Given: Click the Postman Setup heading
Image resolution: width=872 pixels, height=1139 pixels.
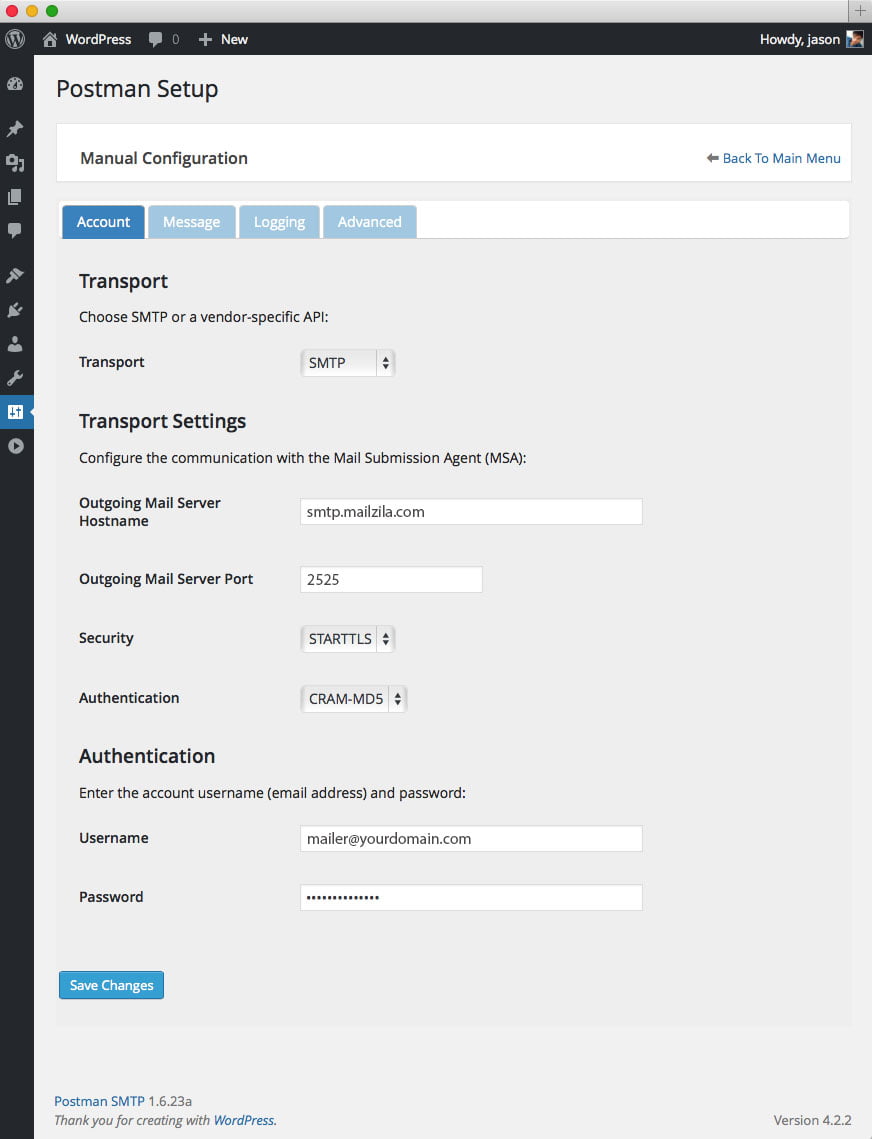Looking at the screenshot, I should [137, 89].
